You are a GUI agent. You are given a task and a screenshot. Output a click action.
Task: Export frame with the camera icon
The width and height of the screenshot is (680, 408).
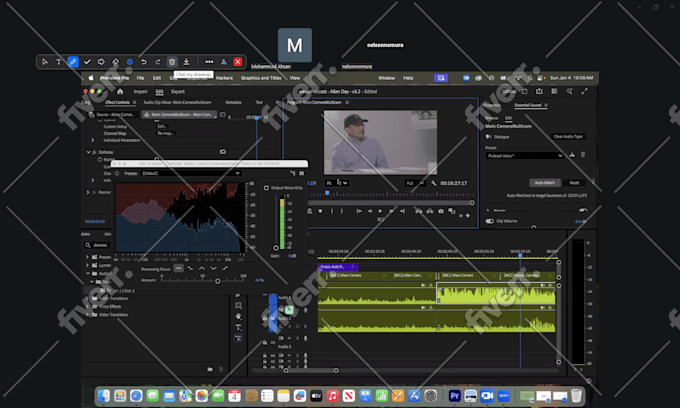(441, 211)
